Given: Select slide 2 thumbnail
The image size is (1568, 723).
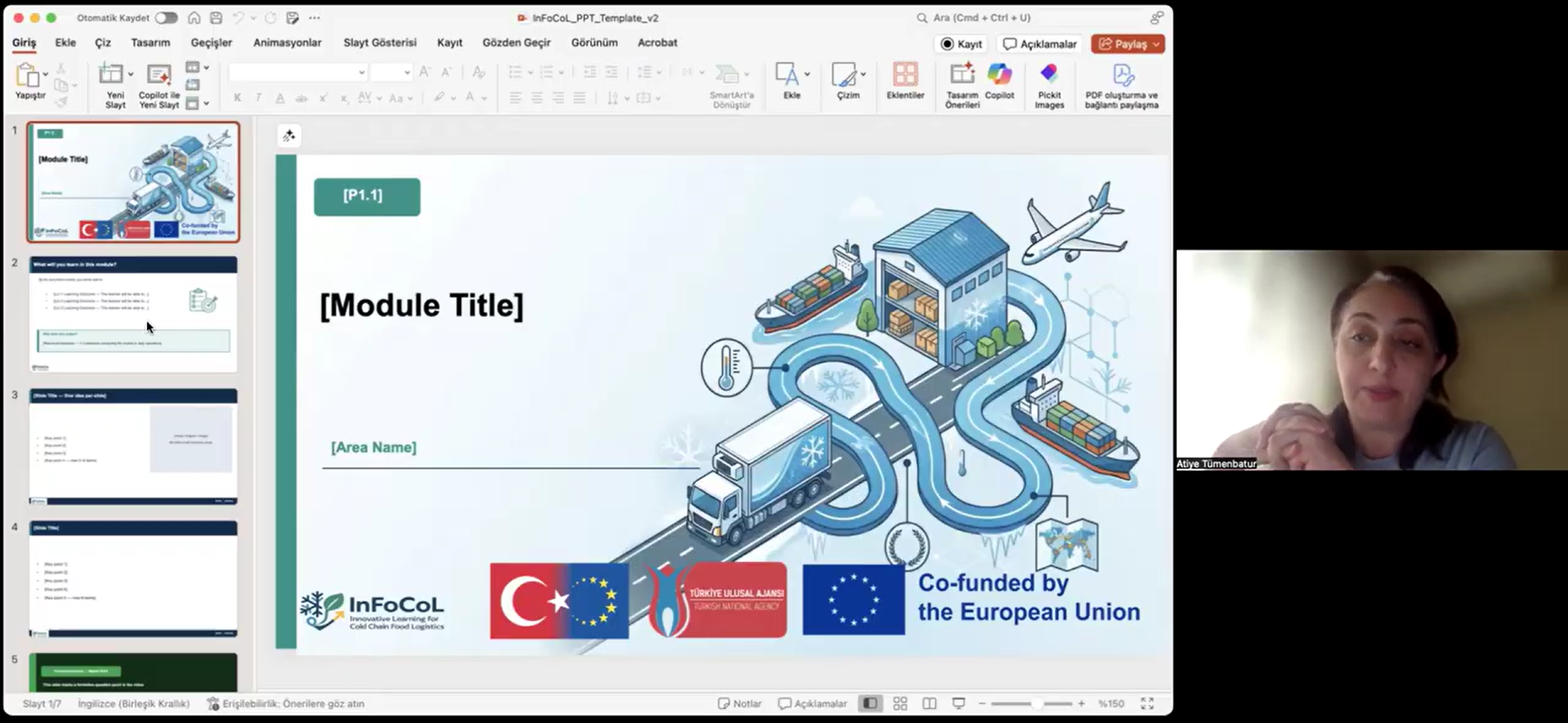Looking at the screenshot, I should [133, 315].
